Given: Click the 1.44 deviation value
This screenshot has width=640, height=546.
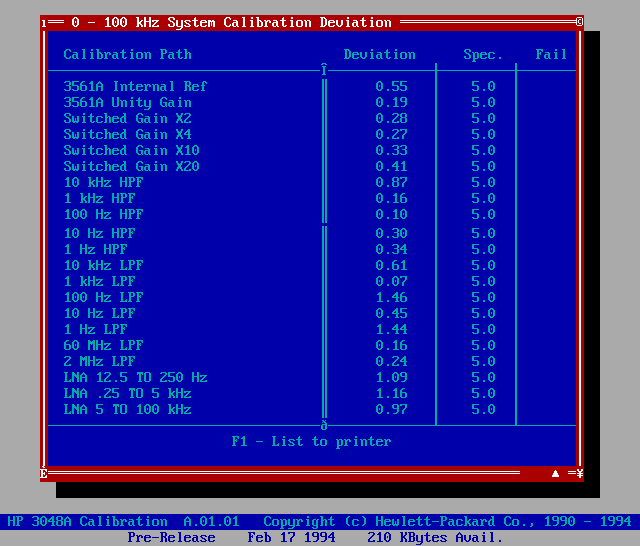Looking at the screenshot, I should 391,329.
